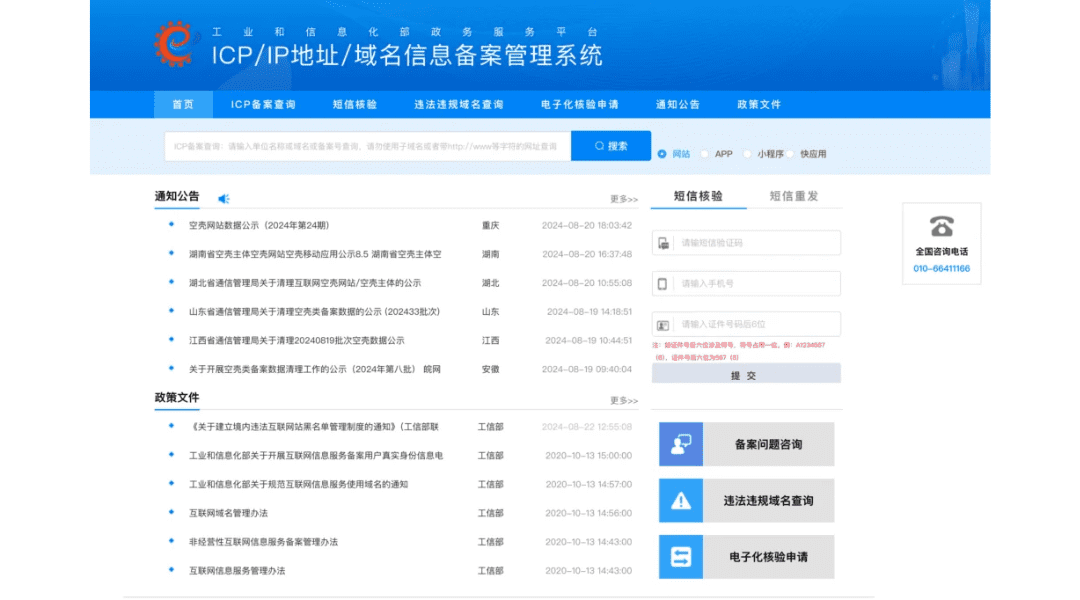Click the ID card icon beside certificate field
Image resolution: width=1080 pixels, height=600 pixels.
[x=662, y=325]
